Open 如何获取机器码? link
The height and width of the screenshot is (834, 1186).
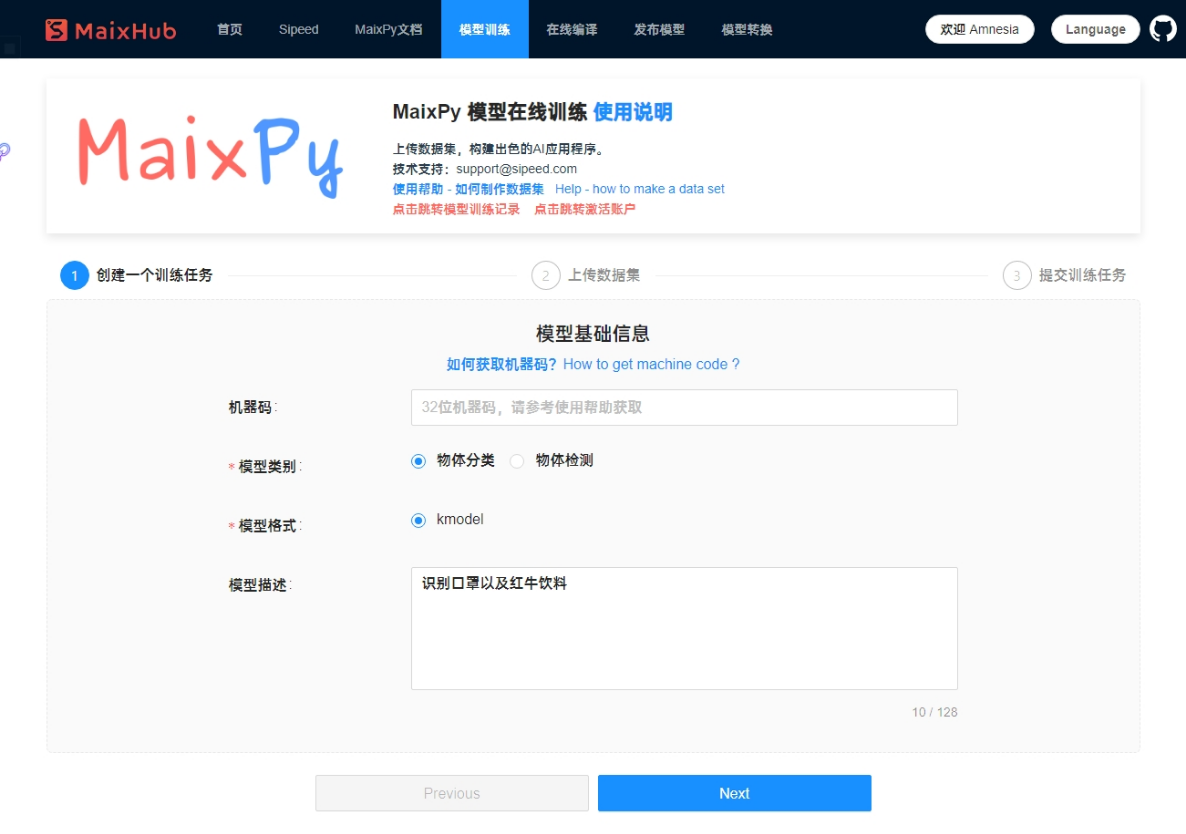click(x=501, y=364)
